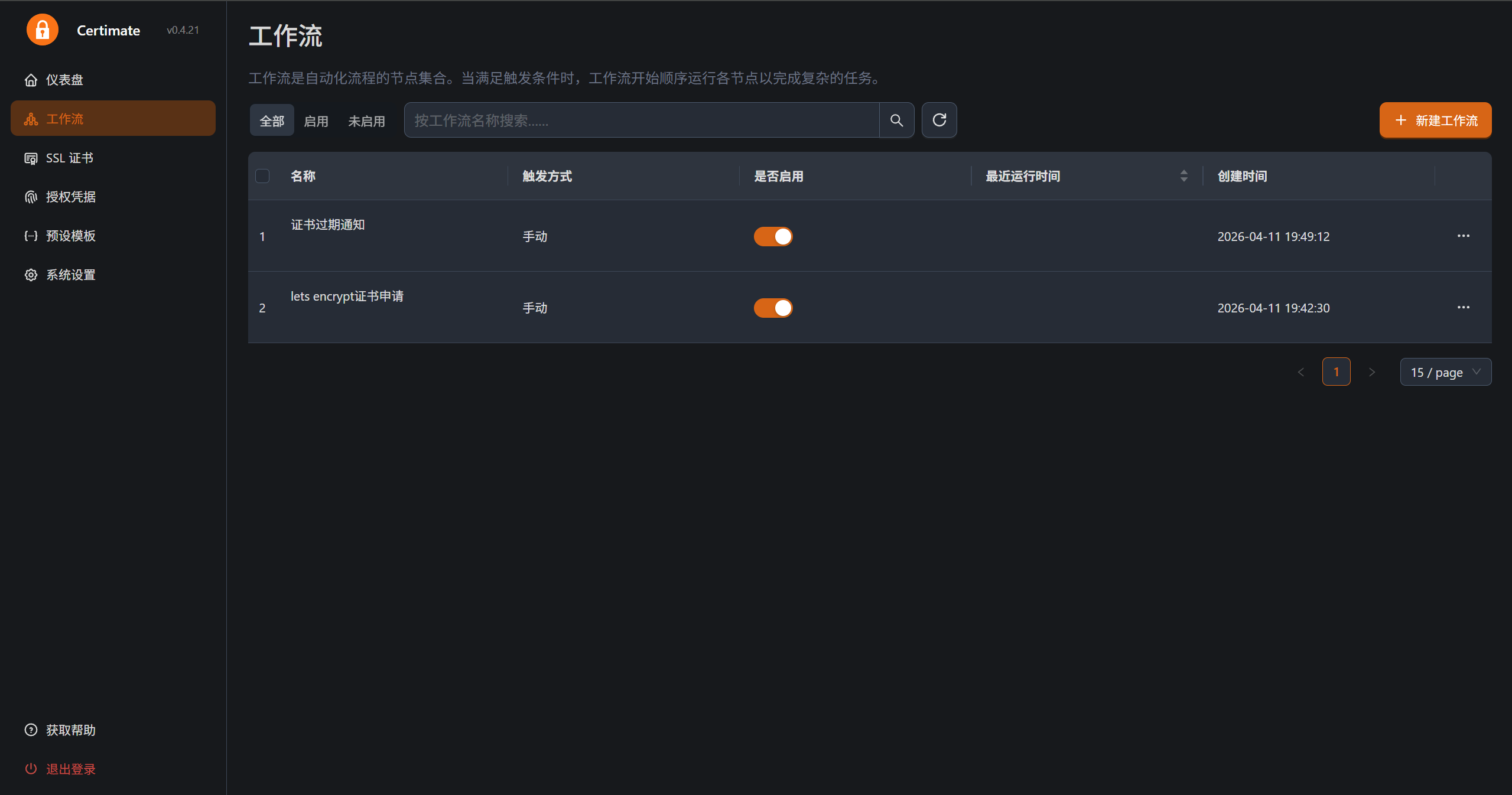The width and height of the screenshot is (1512, 795).
Task: Open the 仪表盘 dashboard from sidebar
Action: pos(64,79)
